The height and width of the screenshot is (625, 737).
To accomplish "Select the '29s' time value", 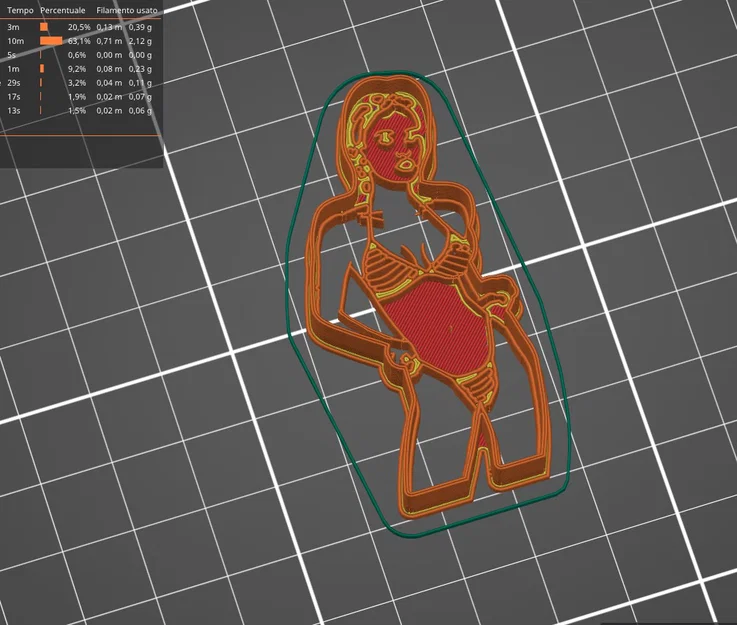I will 14,83.
